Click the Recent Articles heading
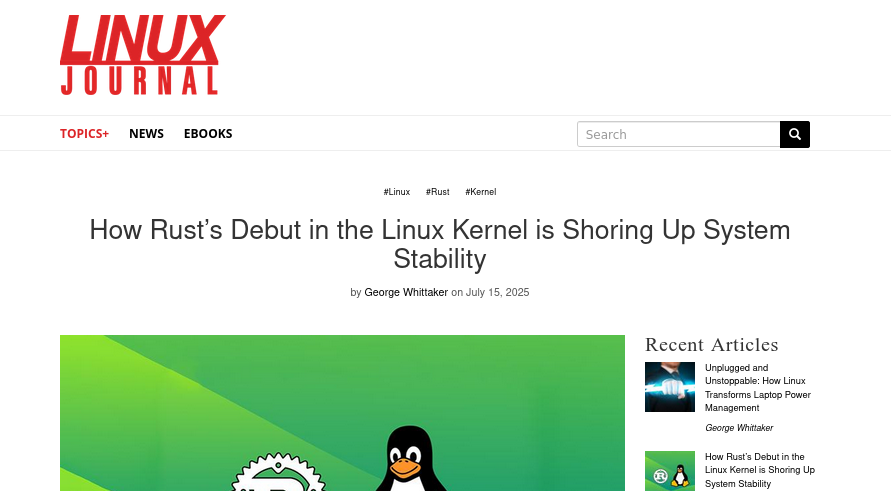 [711, 345]
